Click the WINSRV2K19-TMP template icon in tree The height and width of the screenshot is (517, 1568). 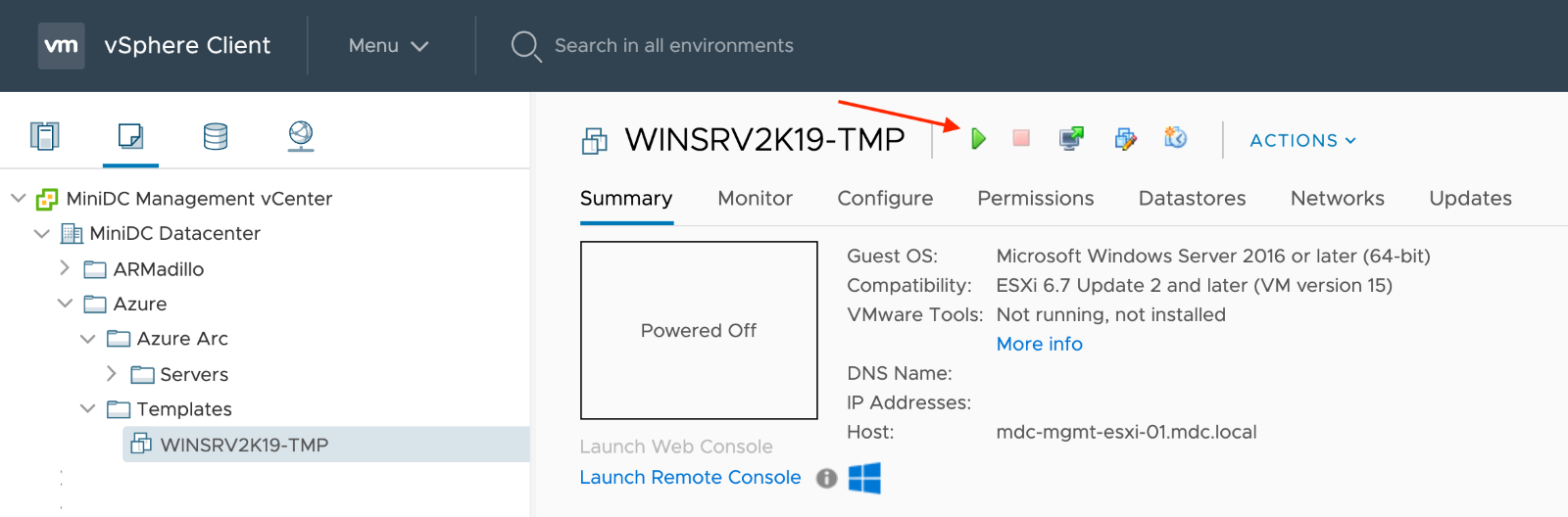[141, 444]
